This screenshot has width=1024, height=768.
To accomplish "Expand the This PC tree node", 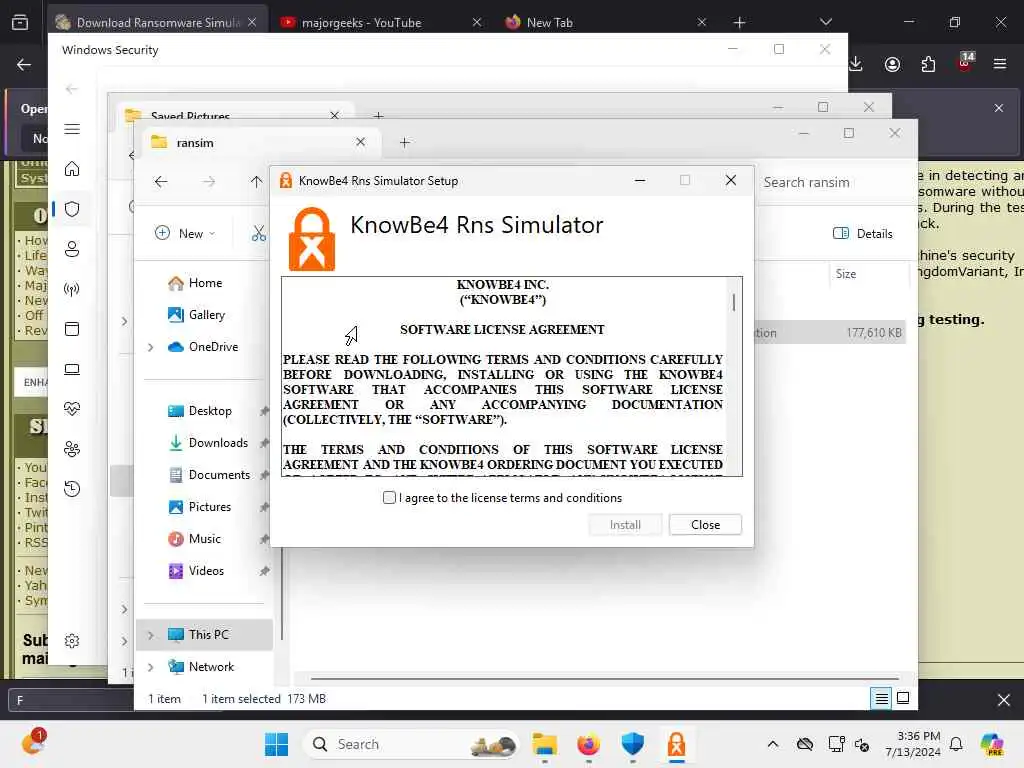I will point(151,635).
